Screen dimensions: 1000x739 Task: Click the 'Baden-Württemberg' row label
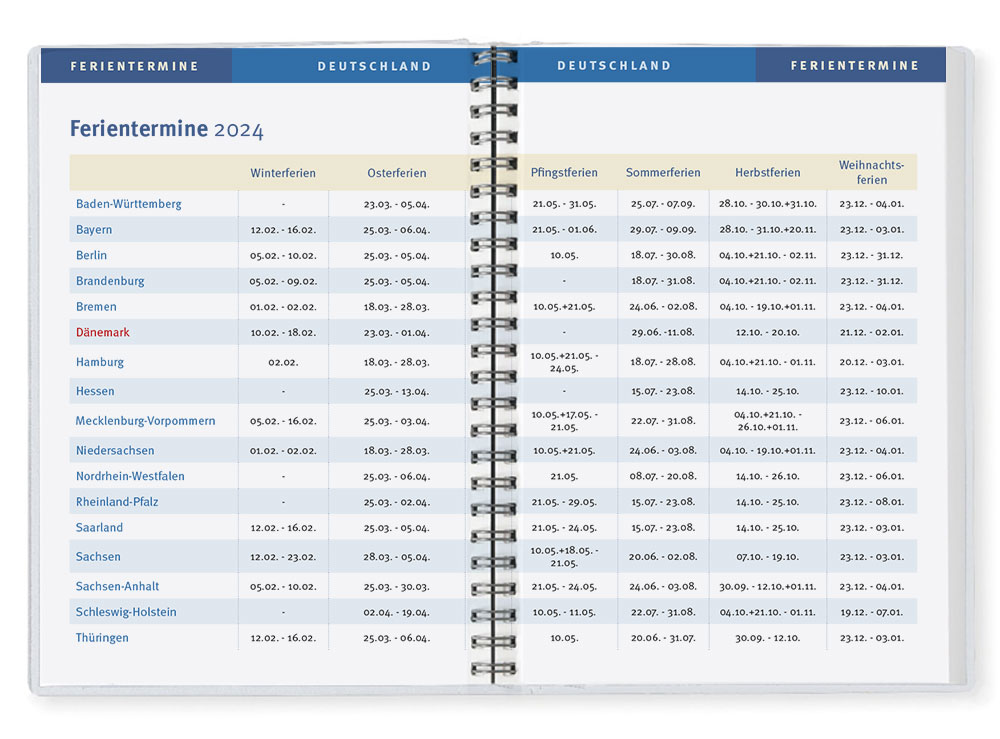(129, 204)
